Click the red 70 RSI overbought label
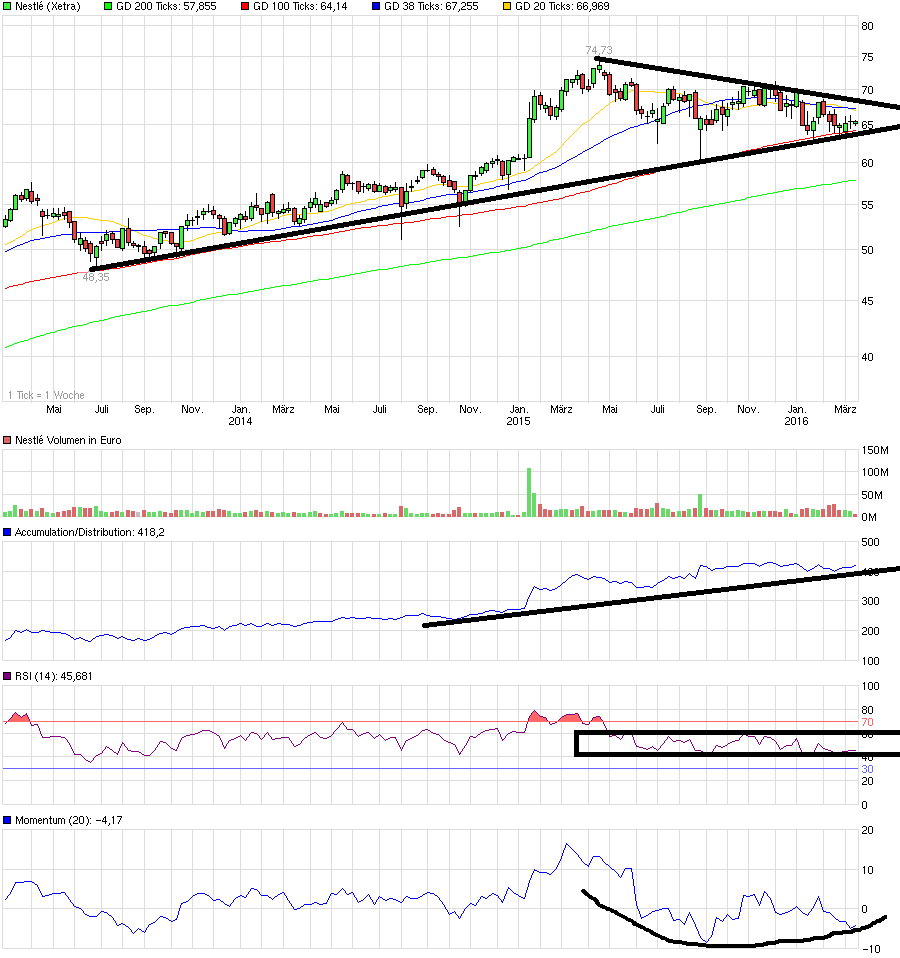 click(867, 723)
